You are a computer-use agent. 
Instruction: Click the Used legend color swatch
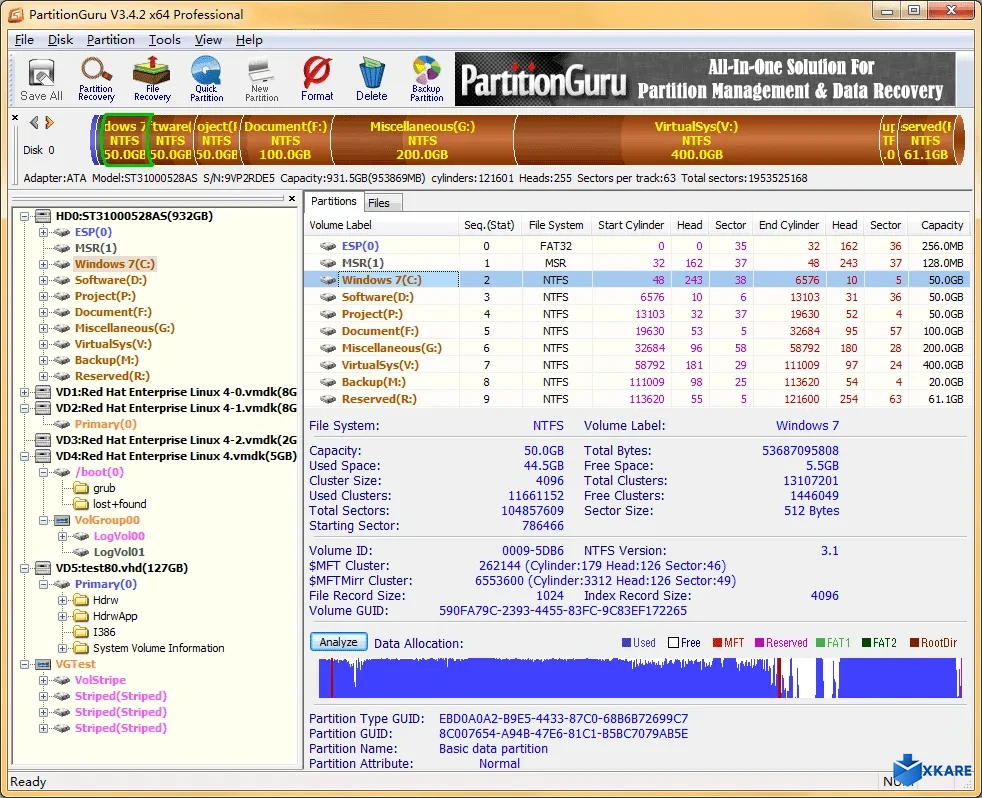pos(626,643)
